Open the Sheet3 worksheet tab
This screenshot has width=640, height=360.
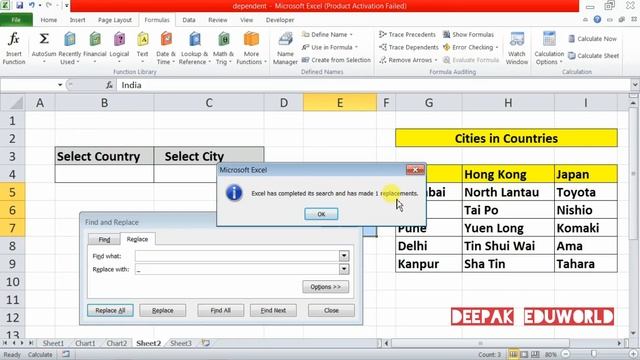click(180, 343)
